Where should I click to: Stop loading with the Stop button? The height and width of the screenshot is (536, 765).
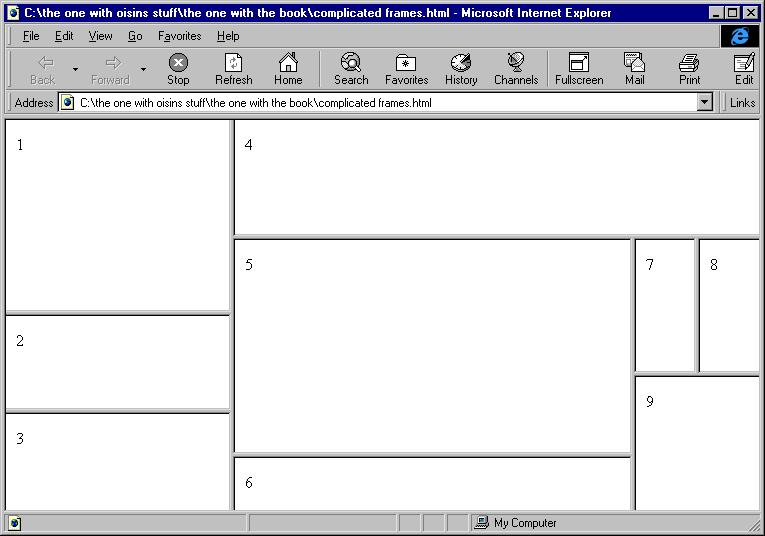(178, 70)
